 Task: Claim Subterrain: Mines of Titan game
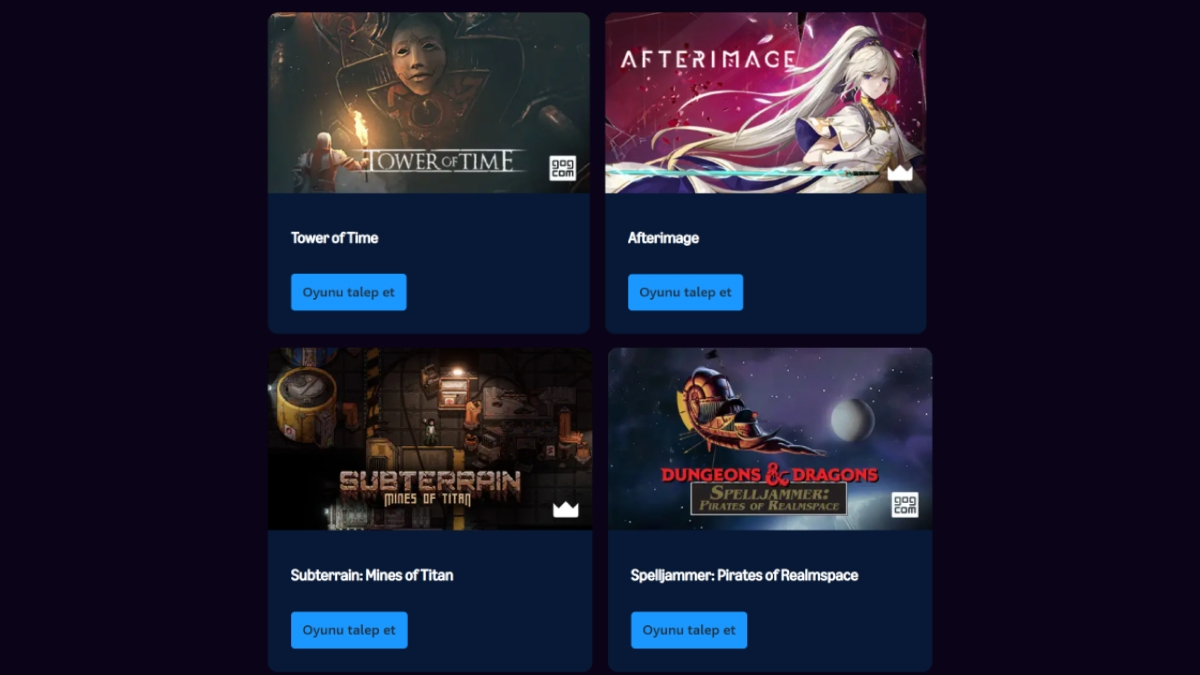pos(349,630)
